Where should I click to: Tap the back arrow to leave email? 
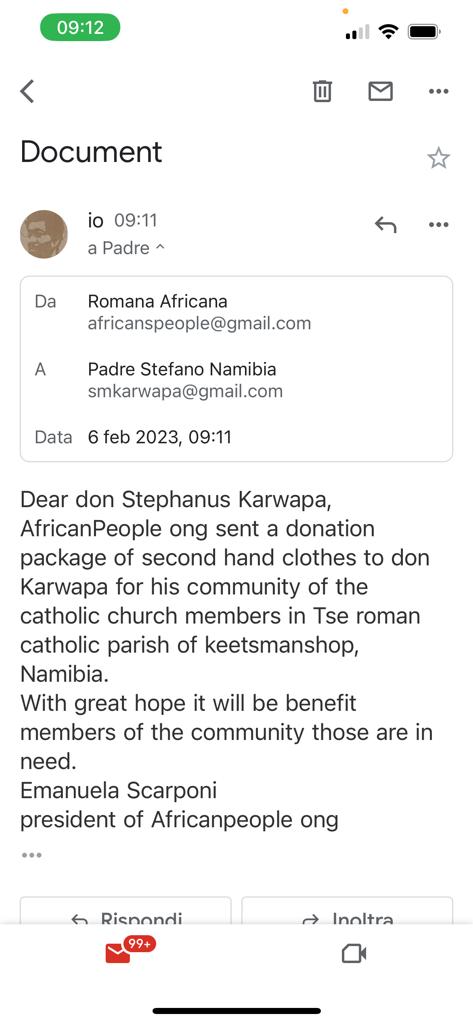click(27, 91)
